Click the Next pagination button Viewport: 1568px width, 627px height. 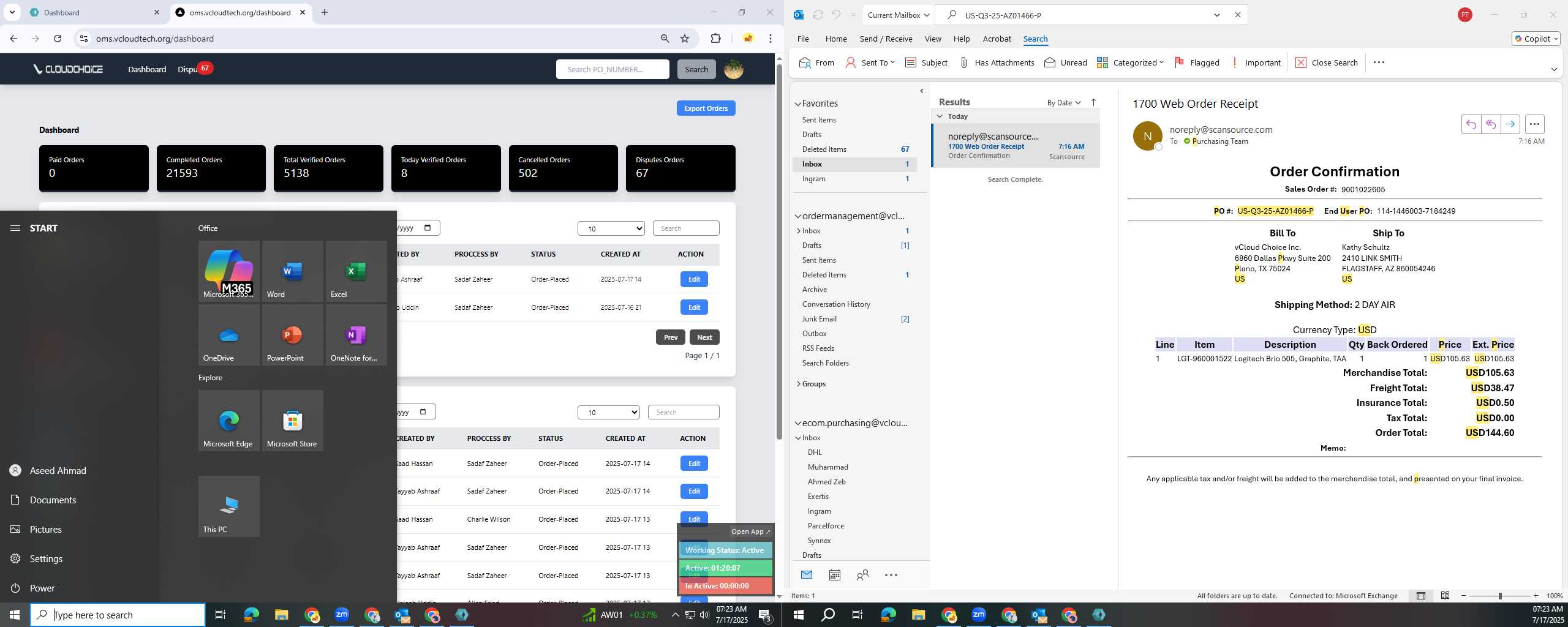click(x=704, y=337)
